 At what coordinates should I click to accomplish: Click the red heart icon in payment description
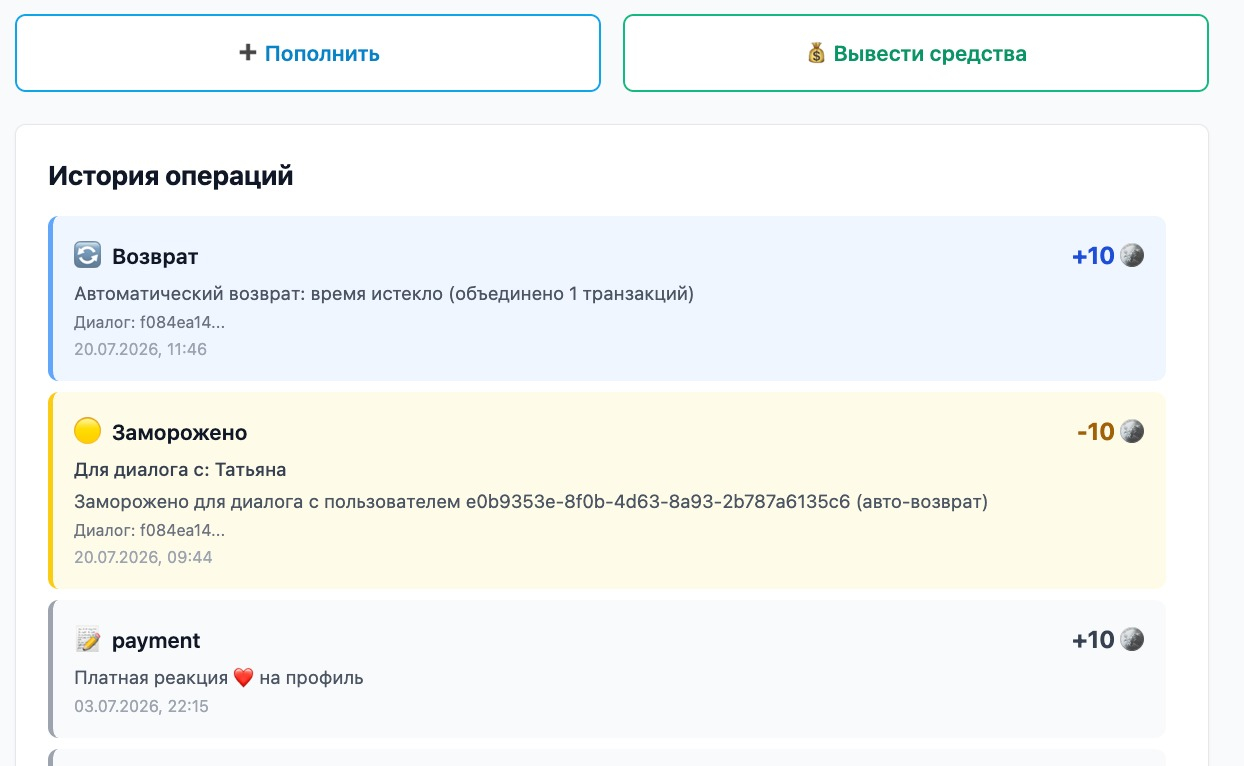[244, 678]
